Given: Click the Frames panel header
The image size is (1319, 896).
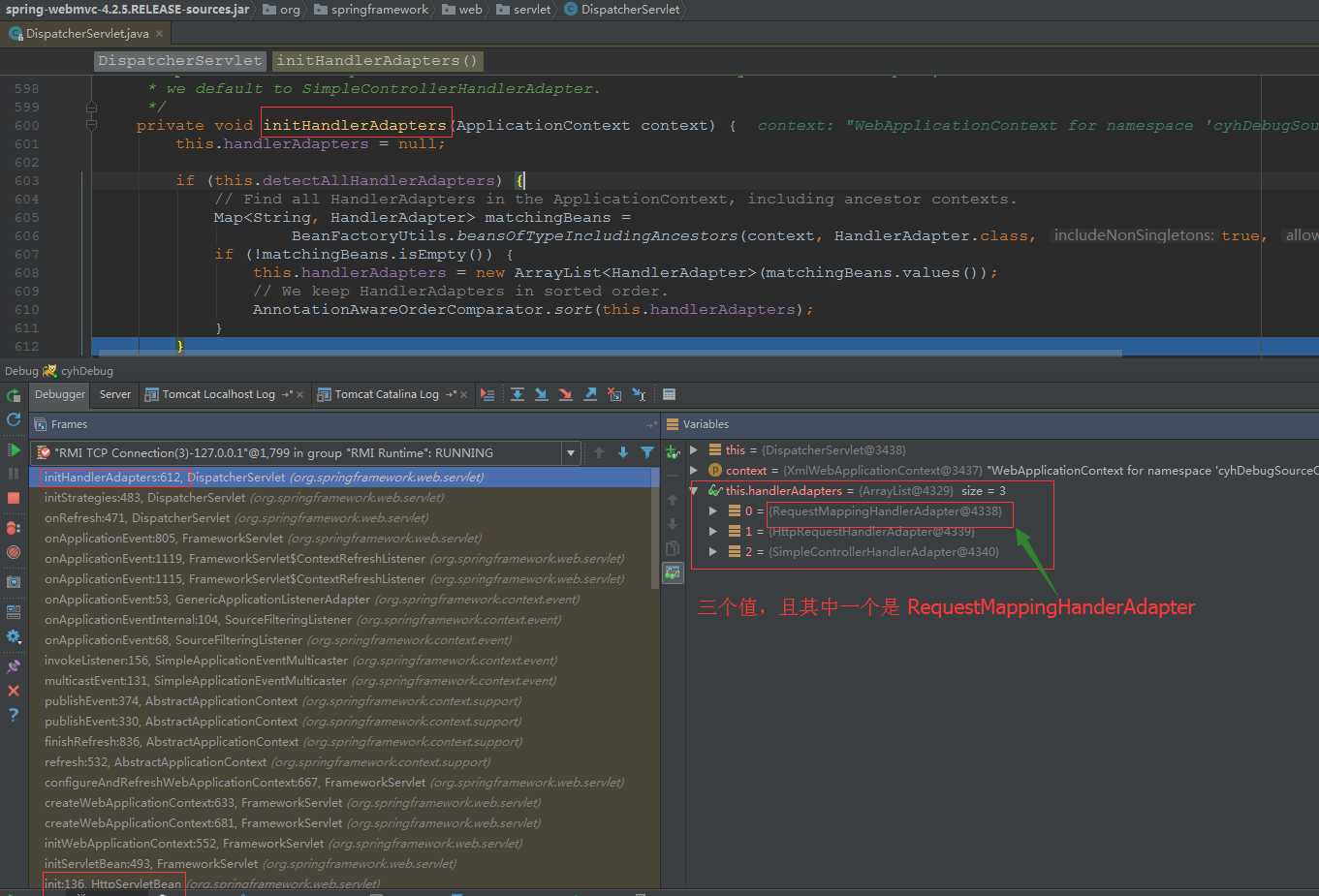Looking at the screenshot, I should point(344,424).
